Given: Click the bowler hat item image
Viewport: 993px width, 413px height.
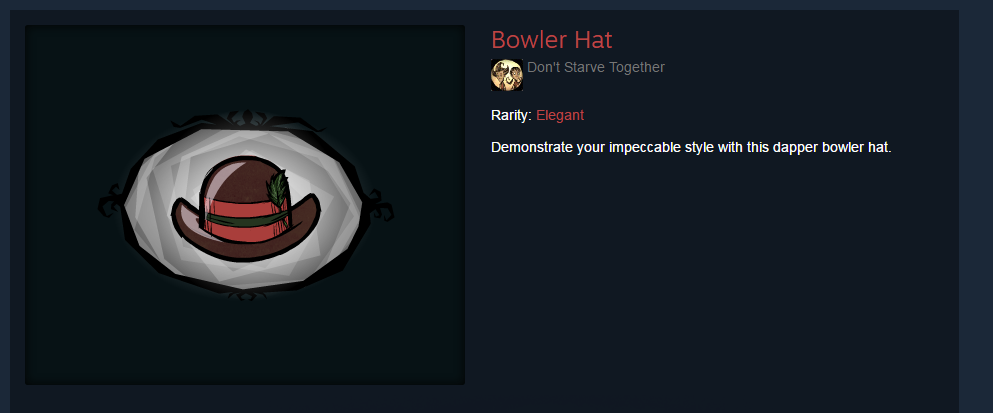Looking at the screenshot, I should click(x=246, y=206).
